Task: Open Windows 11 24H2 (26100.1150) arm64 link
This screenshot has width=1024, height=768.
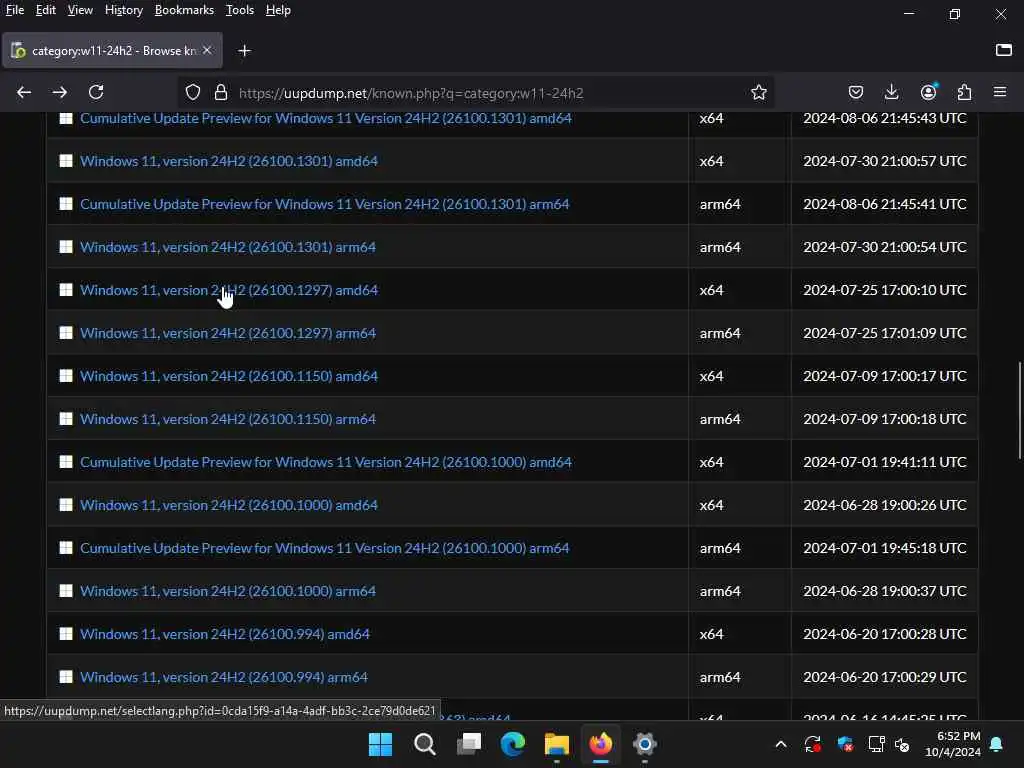Action: coord(228,419)
